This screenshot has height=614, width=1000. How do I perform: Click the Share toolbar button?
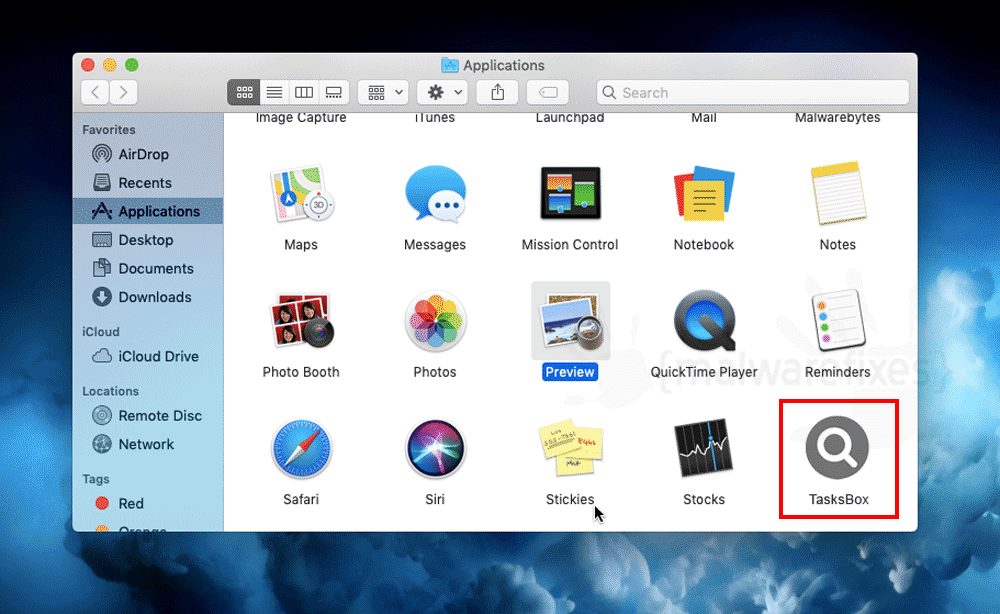pos(497,92)
